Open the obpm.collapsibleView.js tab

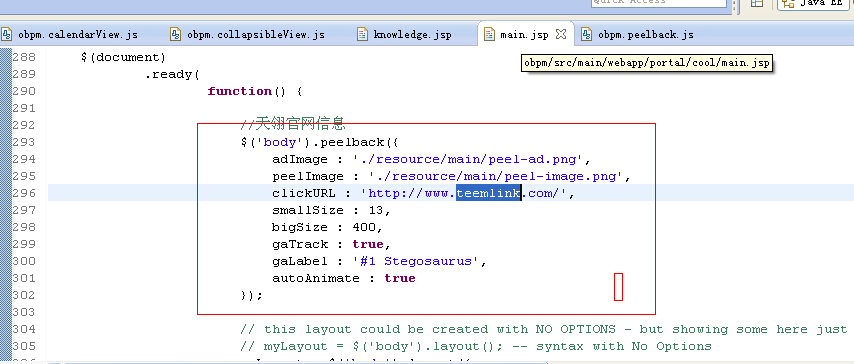[255, 35]
